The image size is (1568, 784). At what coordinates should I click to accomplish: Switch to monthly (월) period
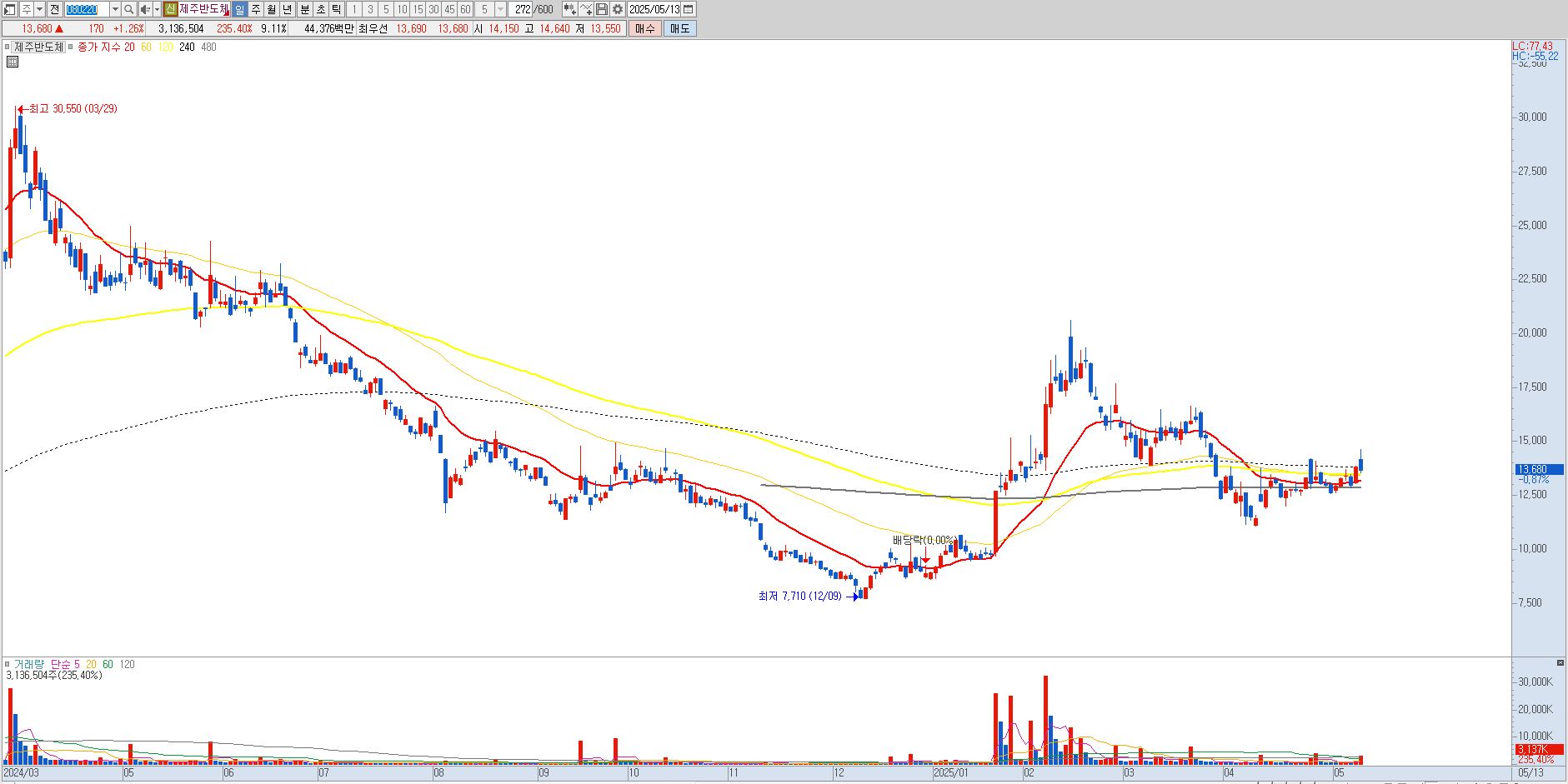[272, 9]
